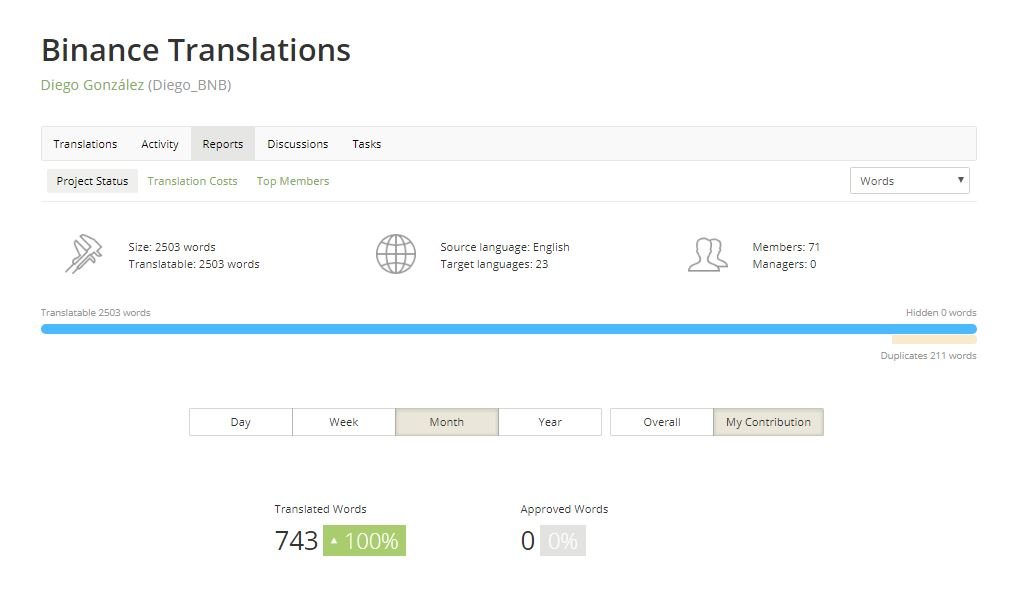
Task: Click 'Hidden 0 words' label
Action: point(941,312)
